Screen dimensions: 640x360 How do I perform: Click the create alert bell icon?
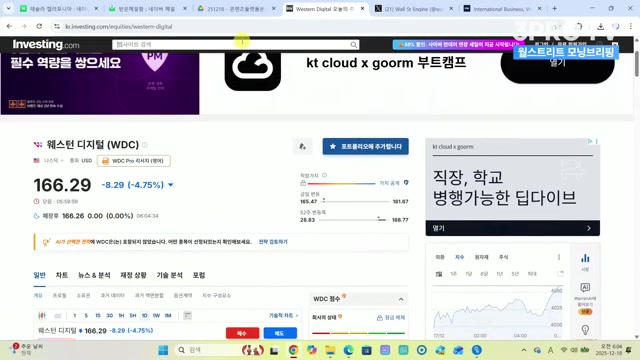point(302,147)
